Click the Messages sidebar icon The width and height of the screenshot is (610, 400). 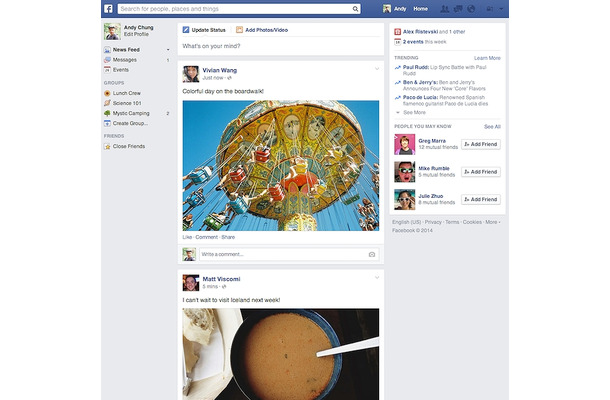click(x=107, y=60)
